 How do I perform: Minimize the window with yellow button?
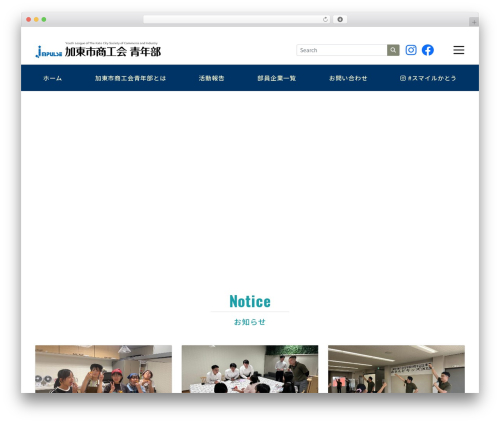(x=36, y=20)
